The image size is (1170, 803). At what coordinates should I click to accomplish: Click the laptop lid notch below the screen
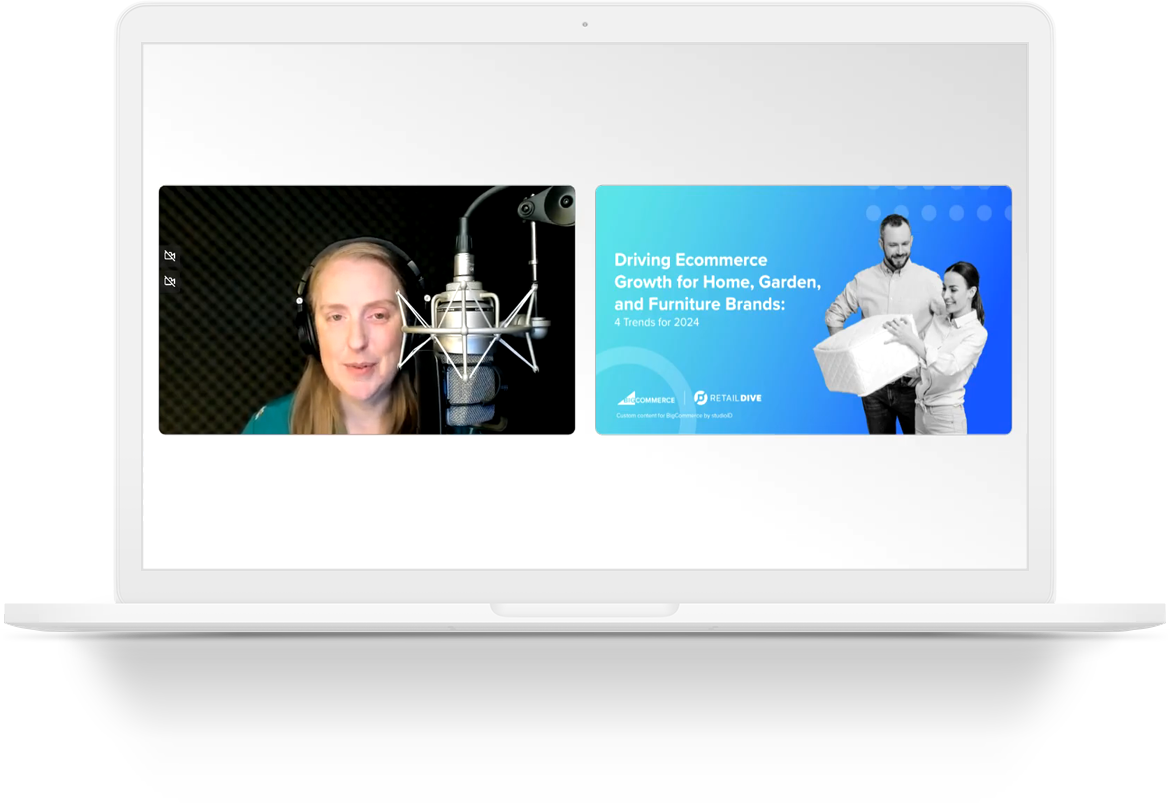tap(585, 609)
